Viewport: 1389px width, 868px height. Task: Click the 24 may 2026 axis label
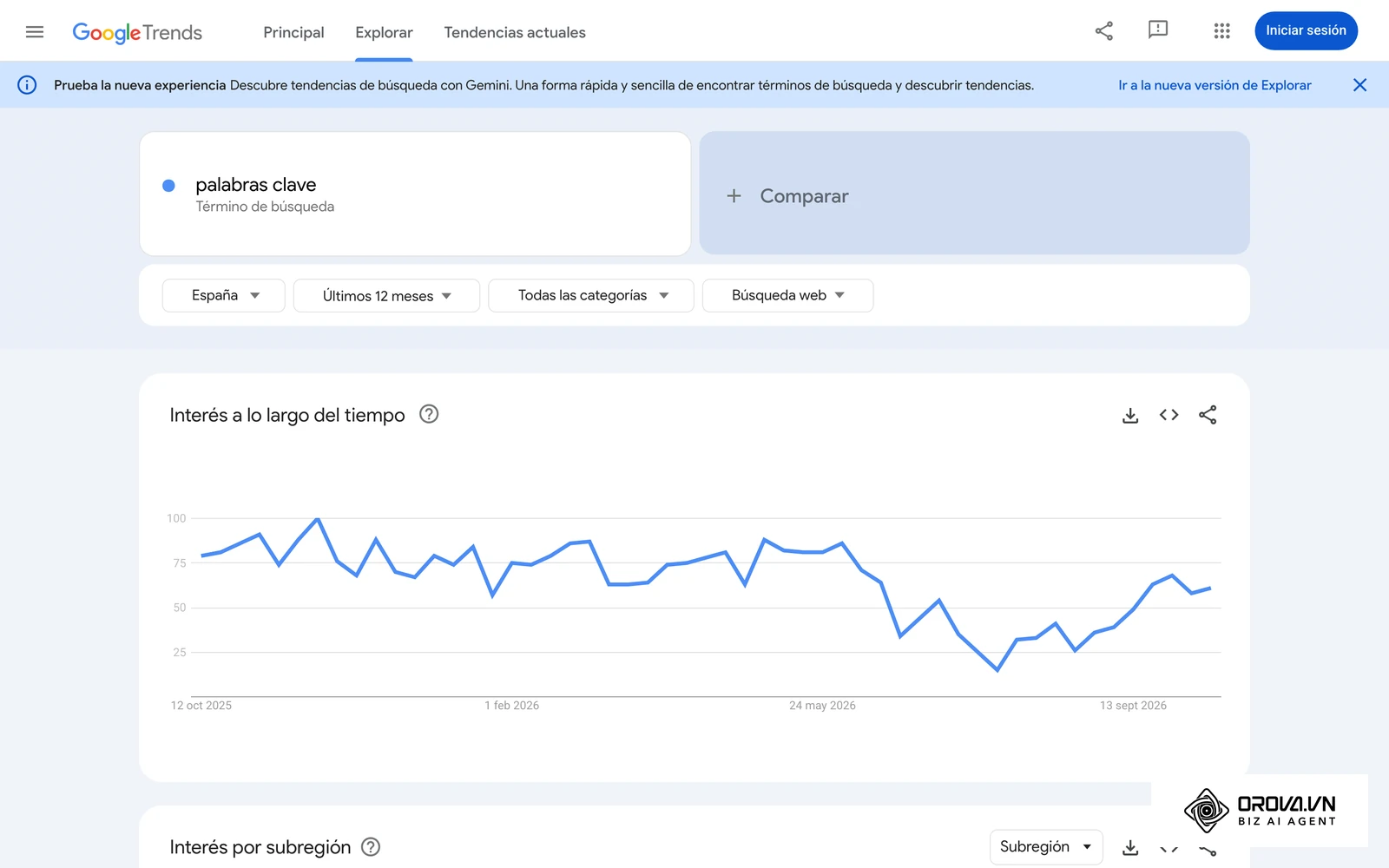click(822, 706)
